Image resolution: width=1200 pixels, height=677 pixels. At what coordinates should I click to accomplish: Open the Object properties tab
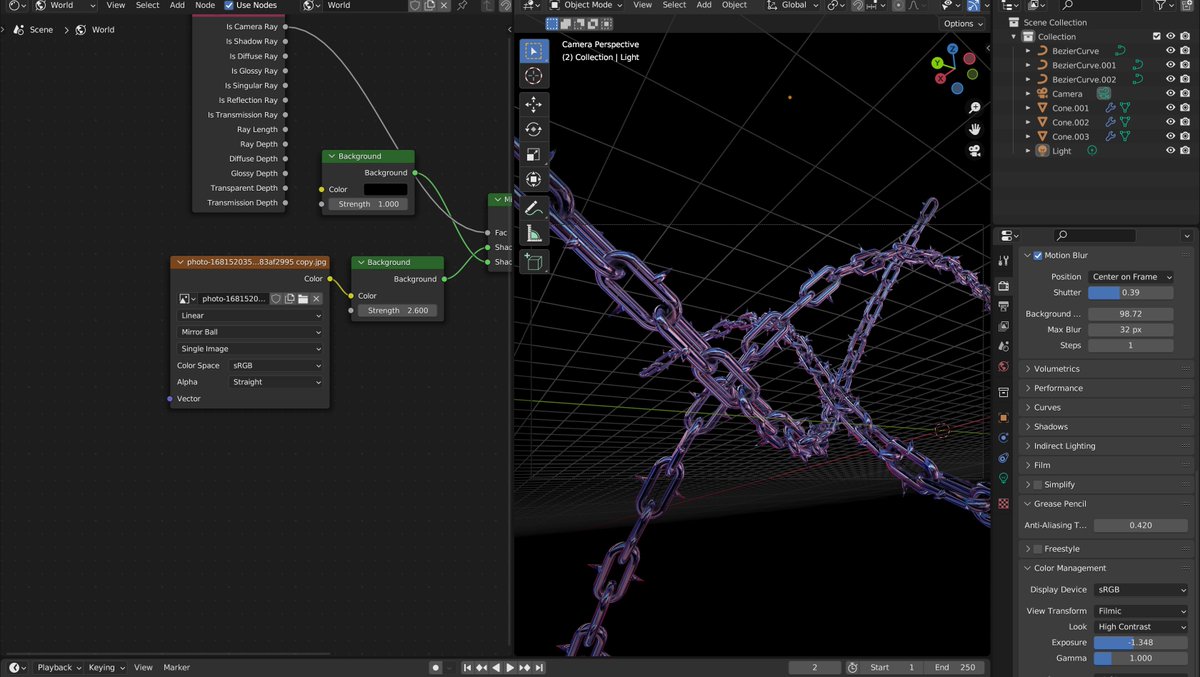1003,417
